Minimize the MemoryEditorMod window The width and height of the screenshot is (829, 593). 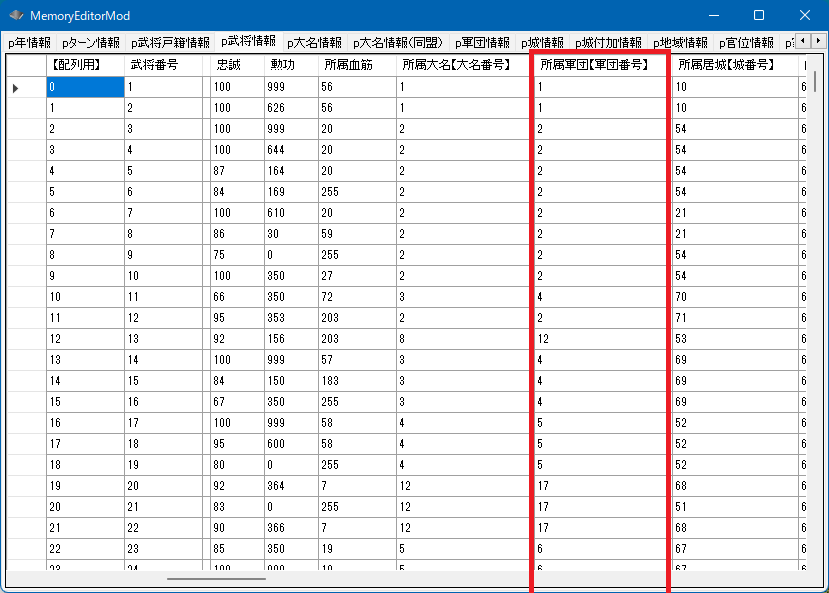(712, 16)
